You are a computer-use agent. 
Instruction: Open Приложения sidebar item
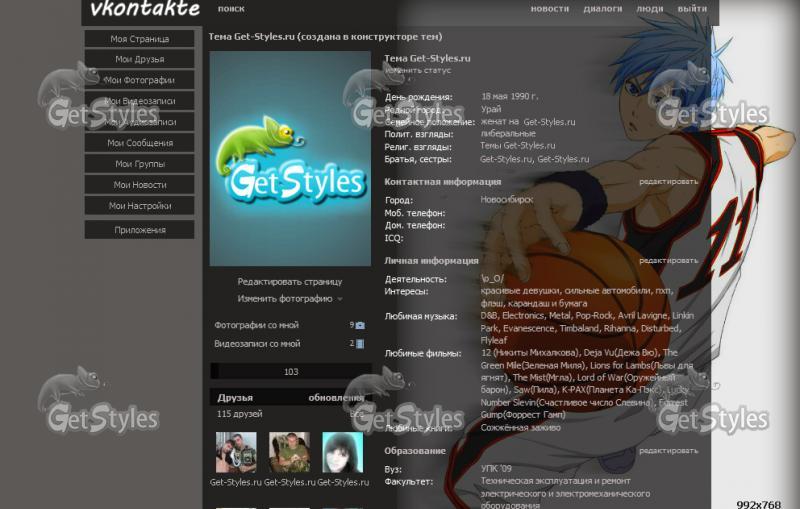pos(139,230)
